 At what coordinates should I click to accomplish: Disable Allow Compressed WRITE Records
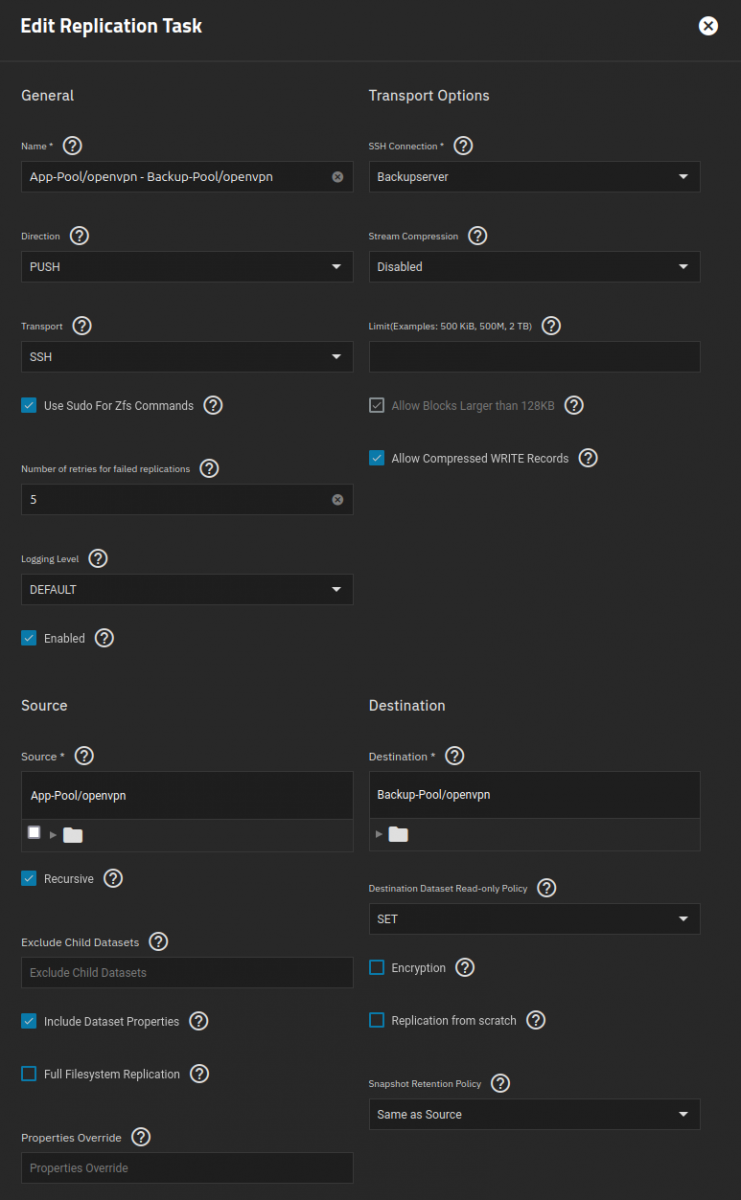[x=377, y=458]
